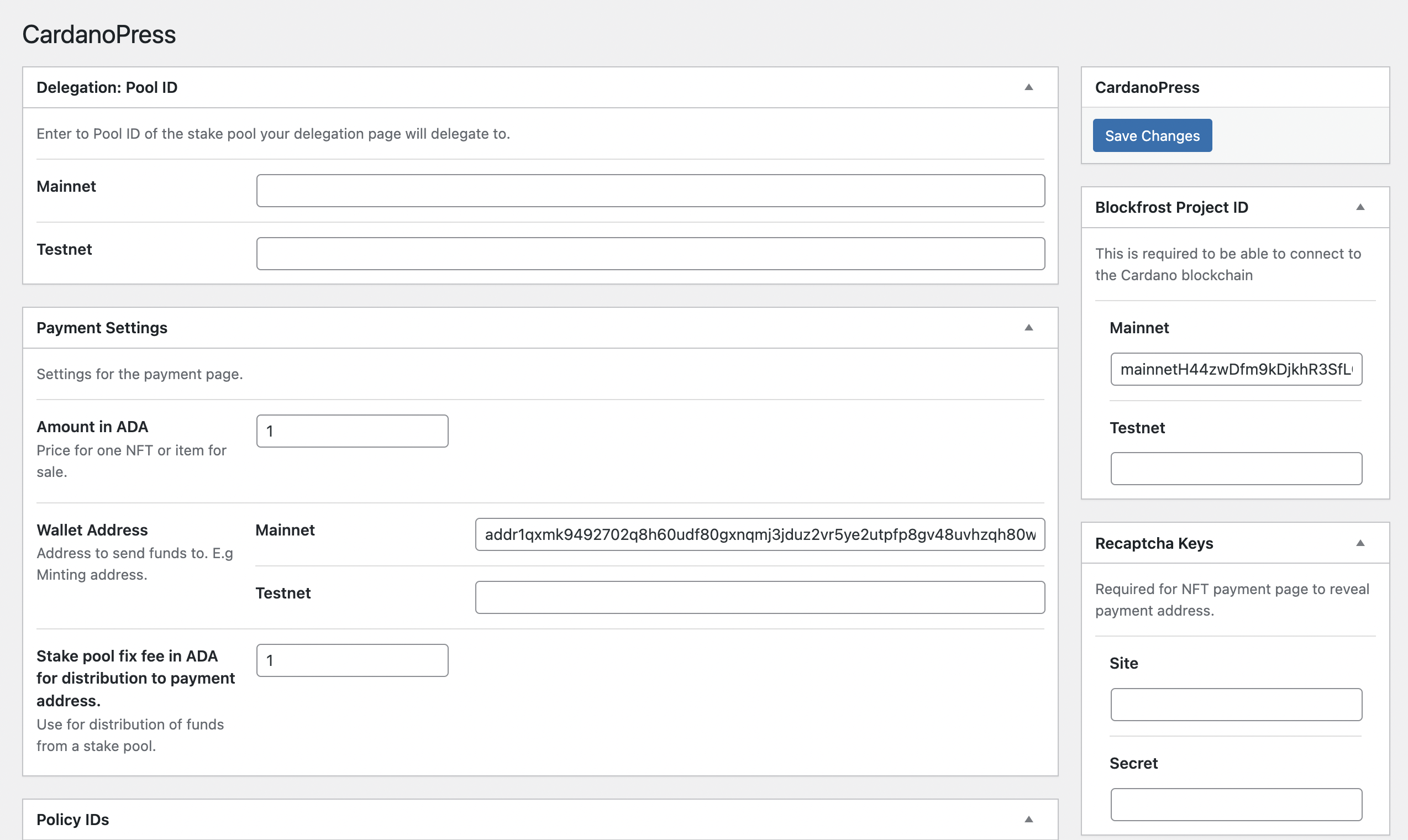Focus the Delegation Pool ID Testnet field
The image size is (1408, 840).
point(650,254)
